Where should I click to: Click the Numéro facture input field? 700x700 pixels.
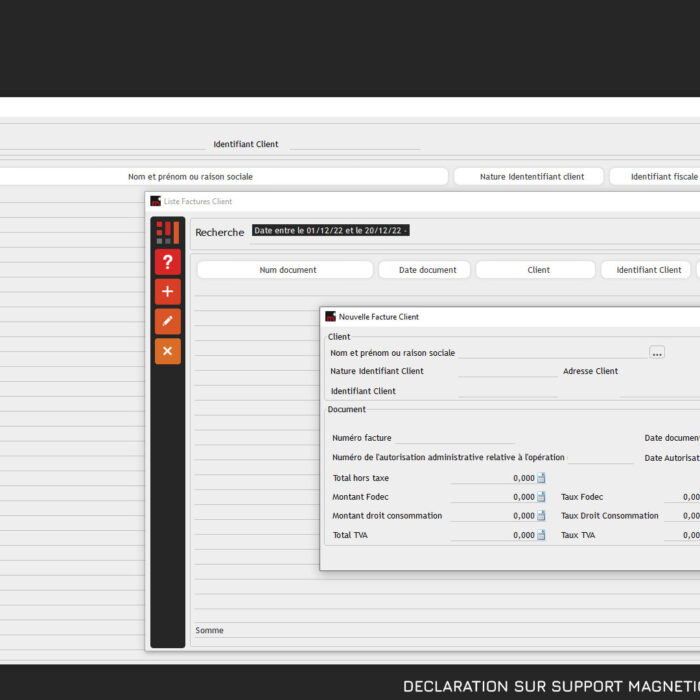(454, 438)
